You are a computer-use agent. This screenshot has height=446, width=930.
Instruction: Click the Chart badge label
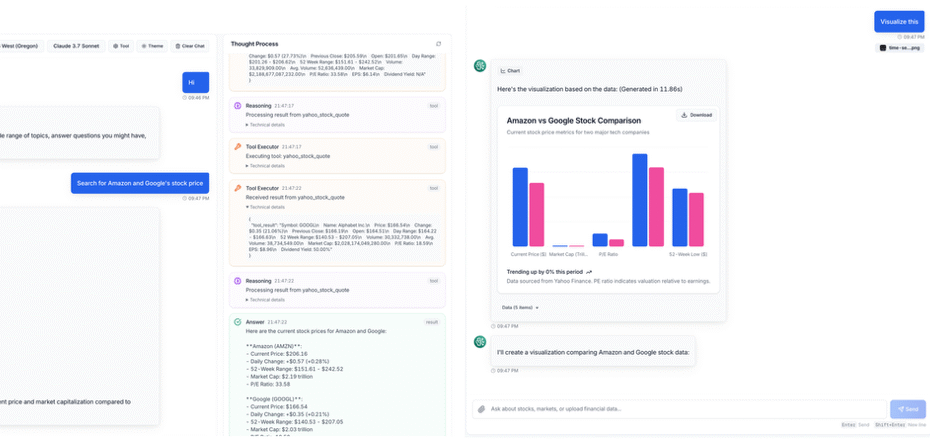pyautogui.click(x=510, y=71)
